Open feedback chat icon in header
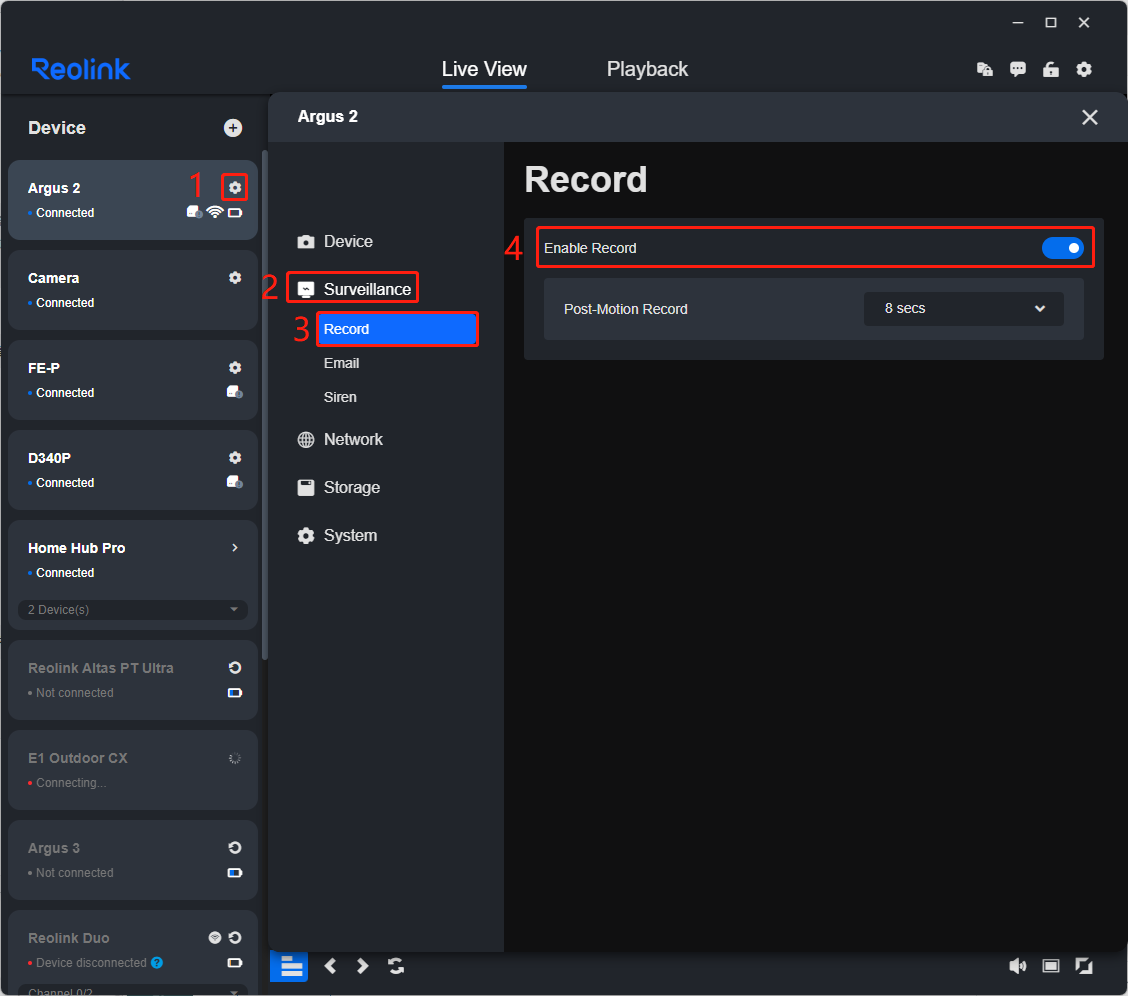1128x996 pixels. pyautogui.click(x=1017, y=69)
